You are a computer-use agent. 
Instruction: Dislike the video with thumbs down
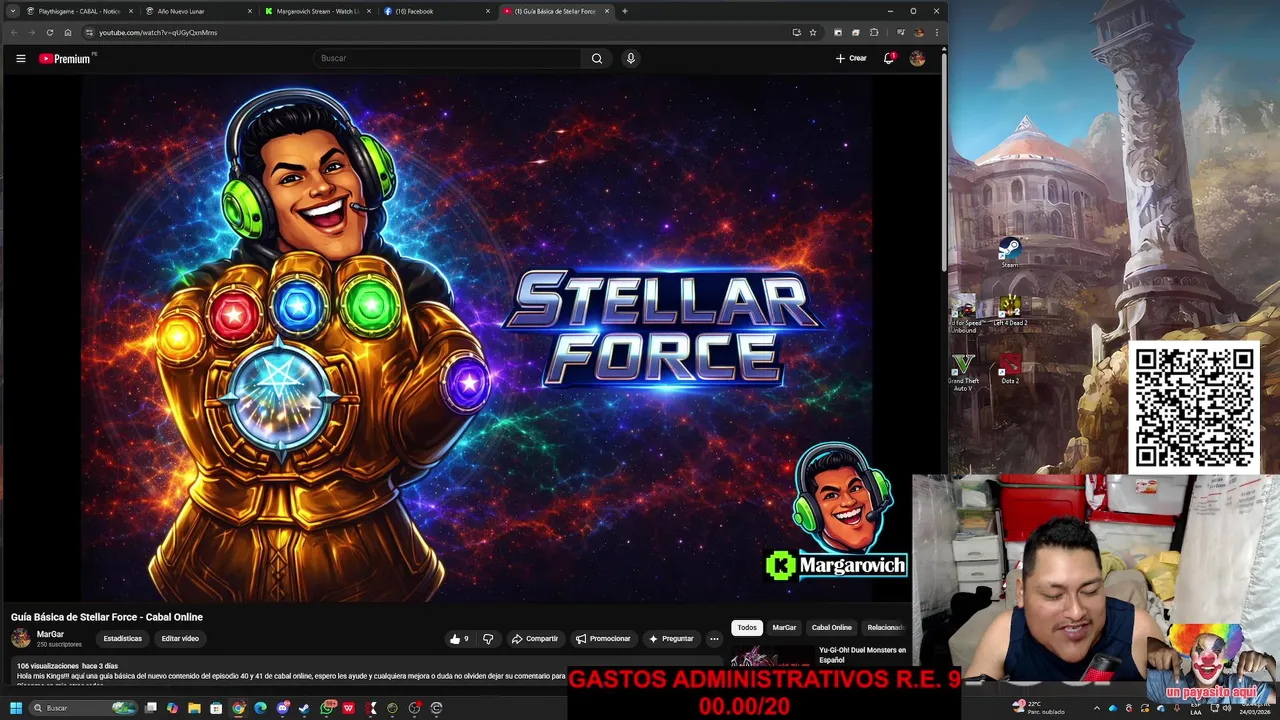(x=488, y=638)
